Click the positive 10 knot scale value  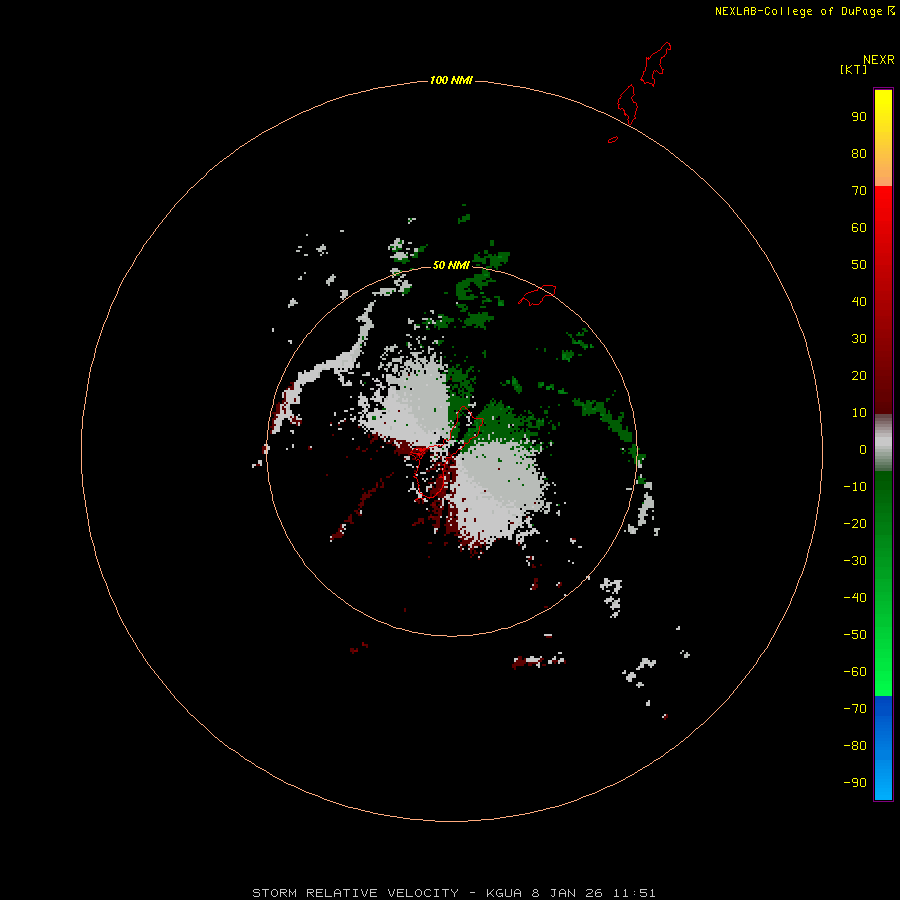tap(859, 413)
